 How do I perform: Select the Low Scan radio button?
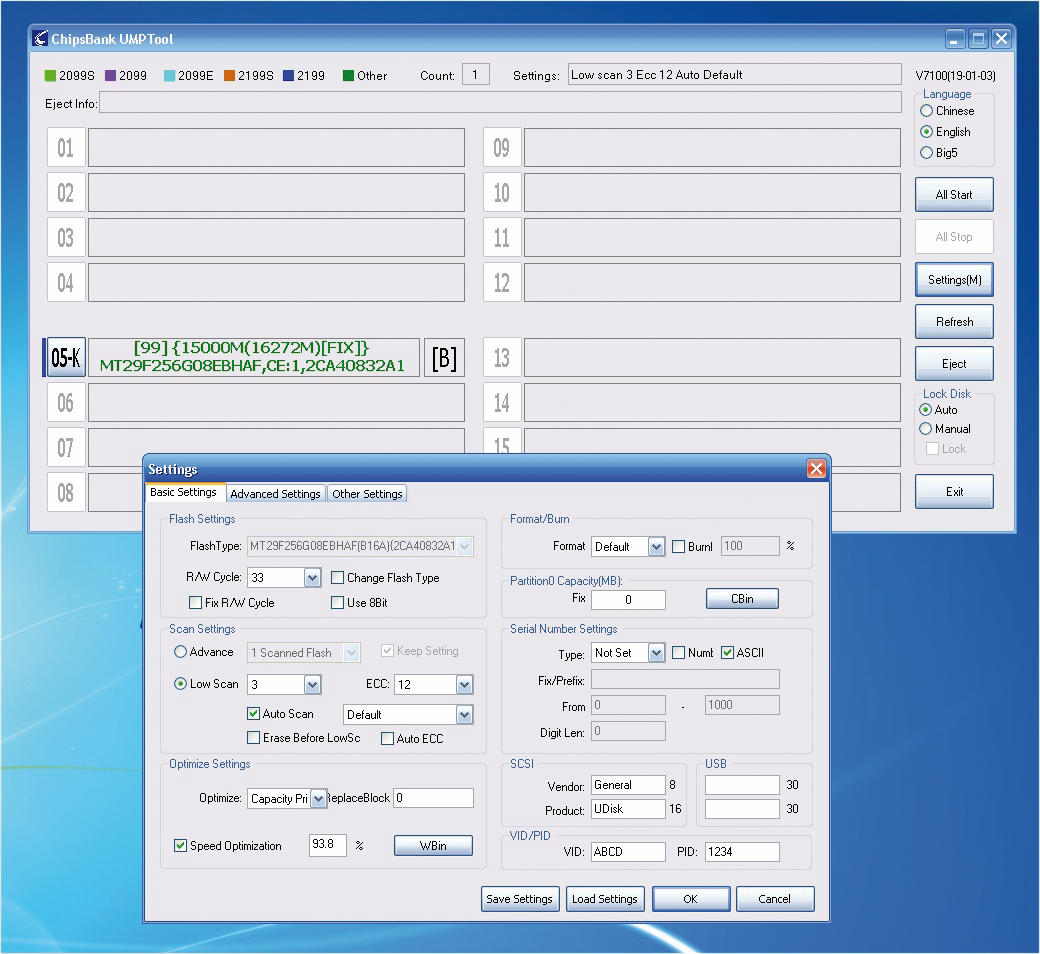[x=180, y=684]
